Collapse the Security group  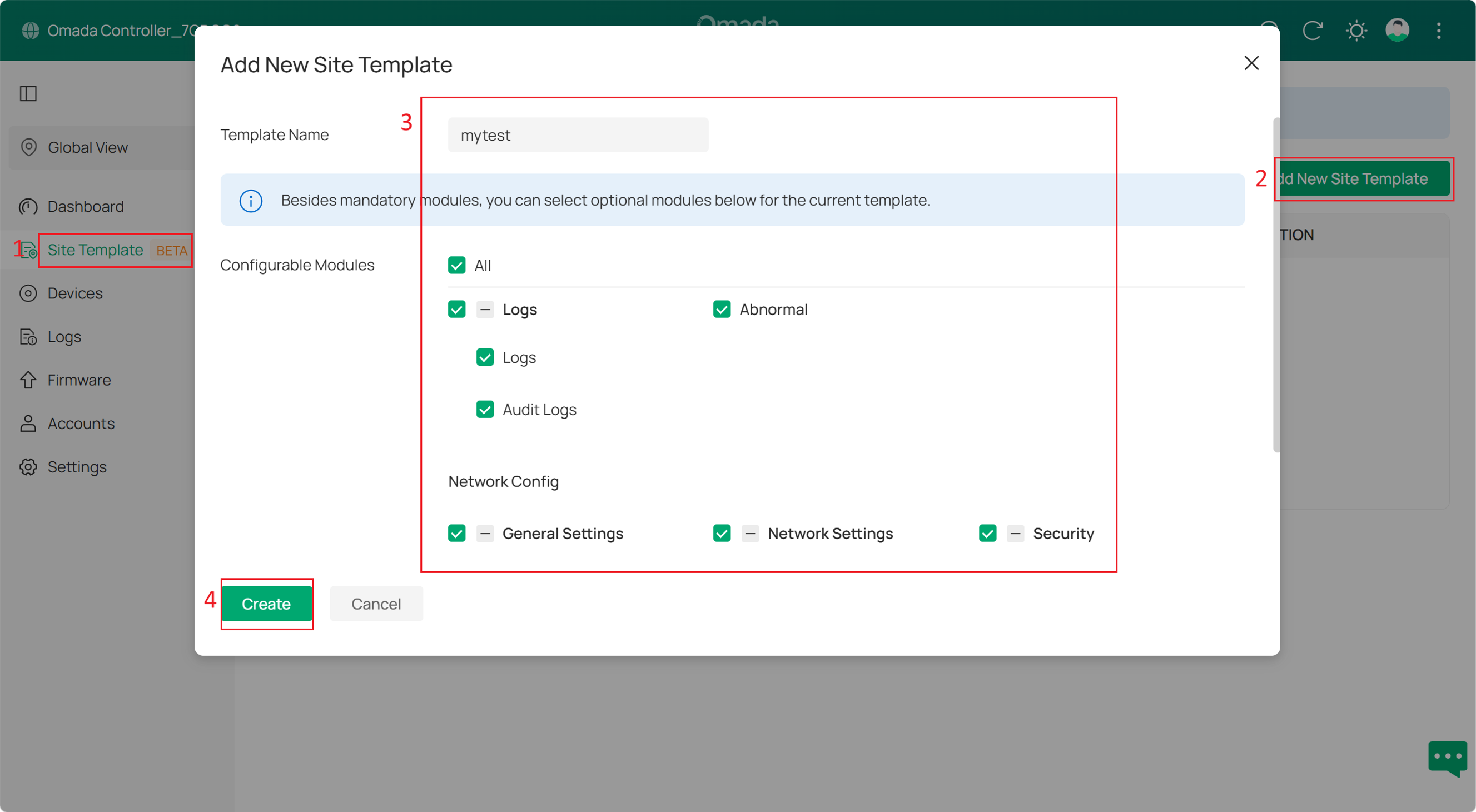point(1016,533)
